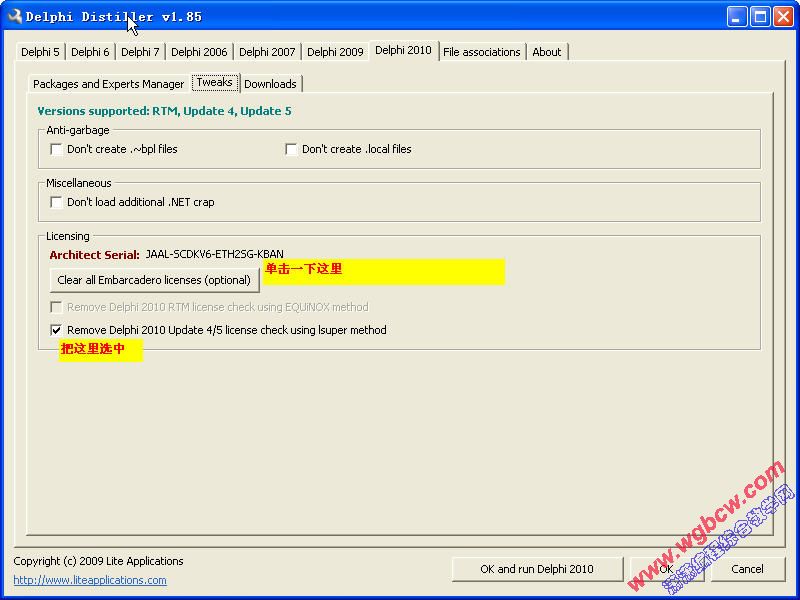The height and width of the screenshot is (600, 800).
Task: Go to the Delphi 2007 tab
Action: click(x=267, y=52)
